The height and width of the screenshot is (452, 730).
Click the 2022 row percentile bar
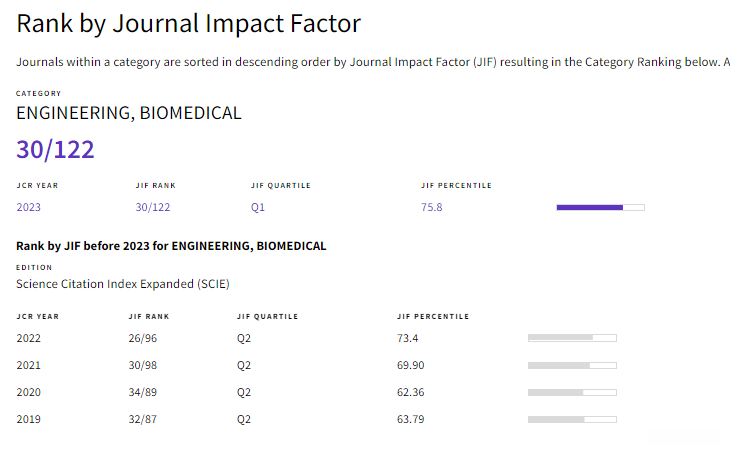click(572, 338)
